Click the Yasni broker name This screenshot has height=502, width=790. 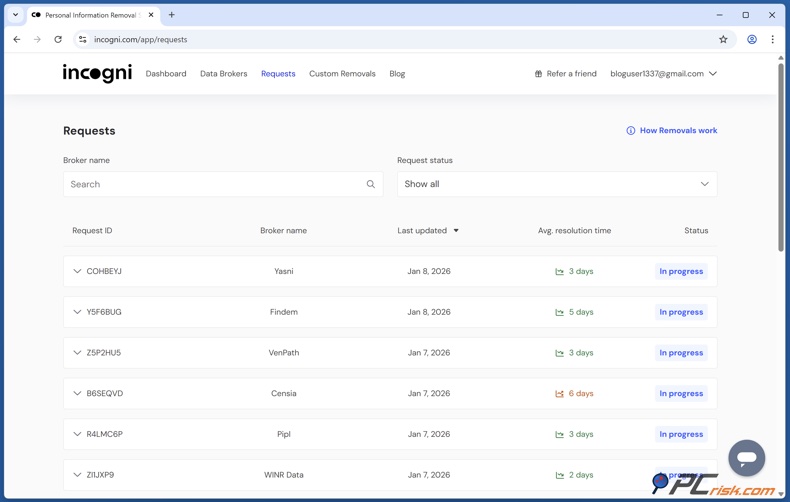point(284,271)
